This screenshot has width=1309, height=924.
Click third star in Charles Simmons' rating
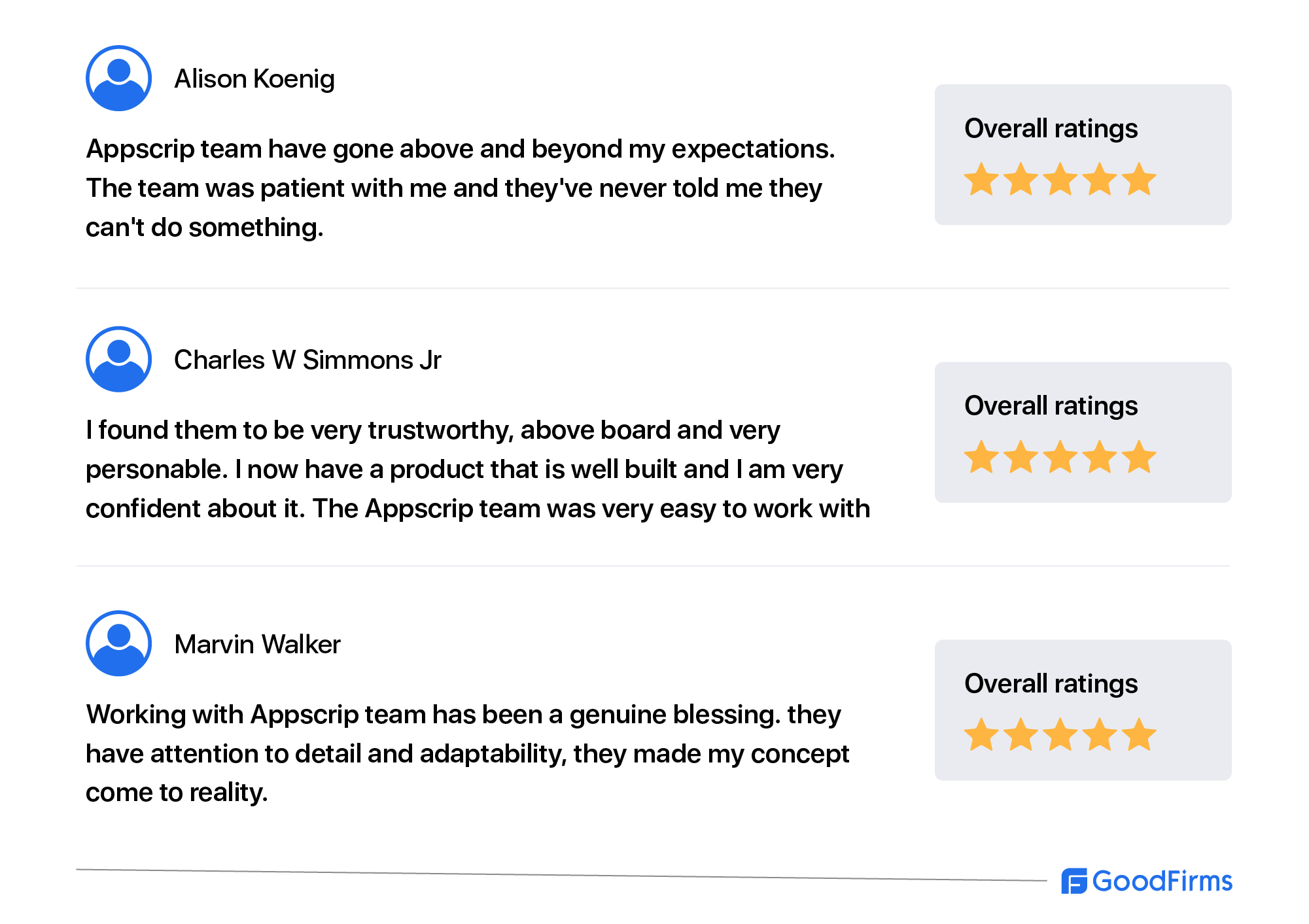point(1060,456)
